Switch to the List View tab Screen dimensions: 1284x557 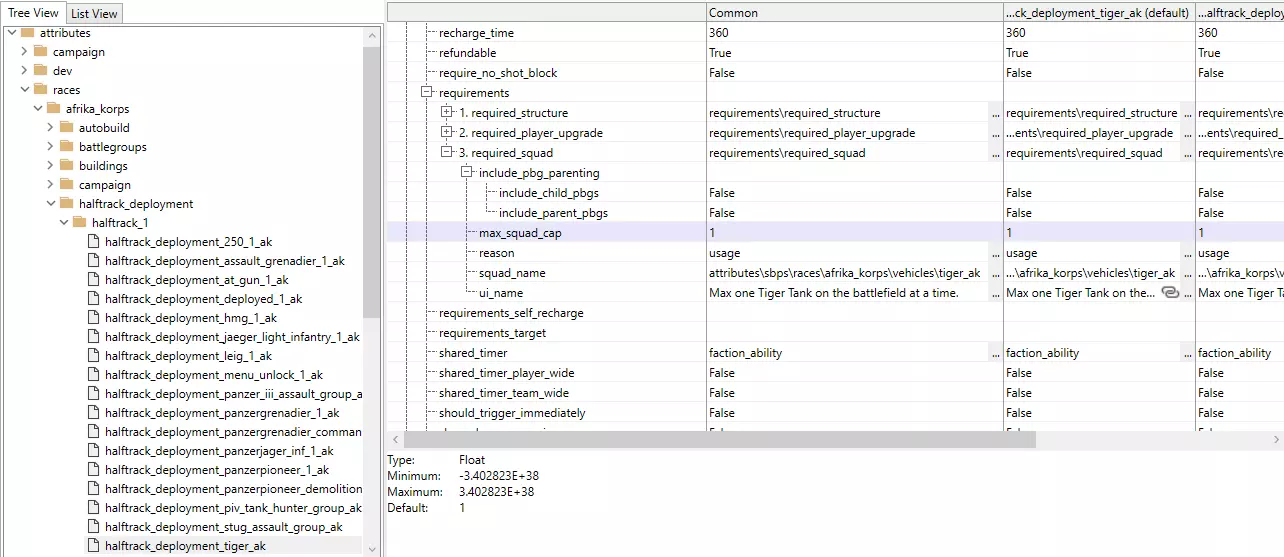95,13
